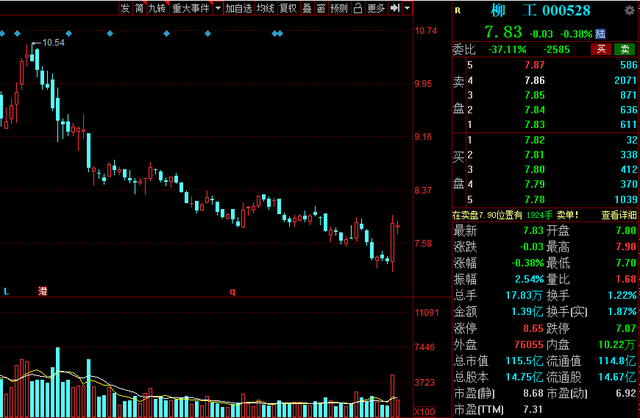Click the green 卖 sell button
The height and width of the screenshot is (418, 640).
click(x=624, y=49)
